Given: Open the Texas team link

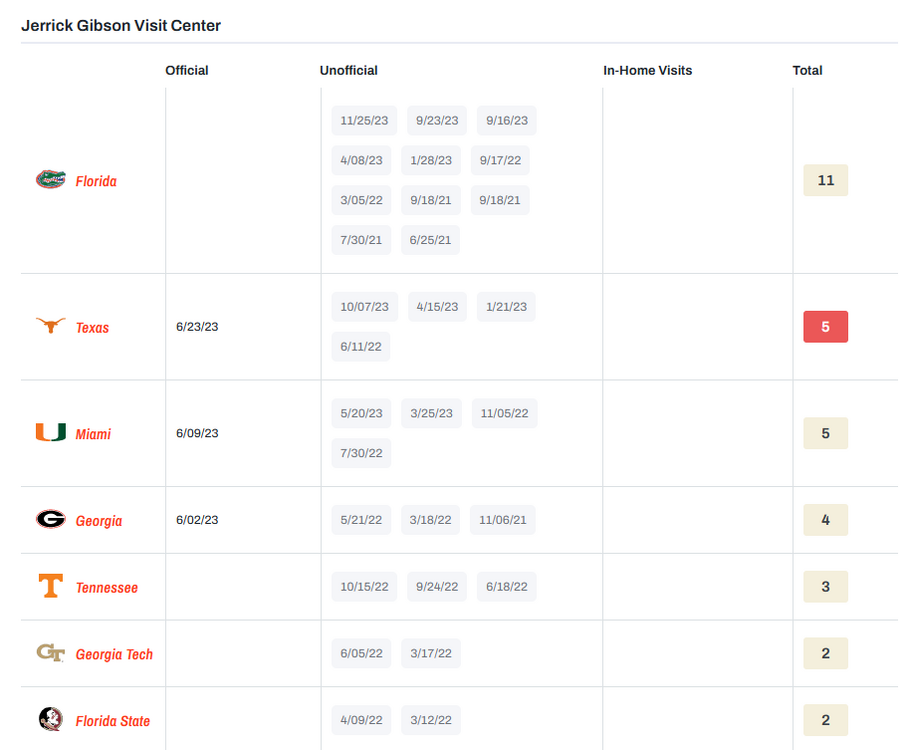Looking at the screenshot, I should click(x=93, y=328).
